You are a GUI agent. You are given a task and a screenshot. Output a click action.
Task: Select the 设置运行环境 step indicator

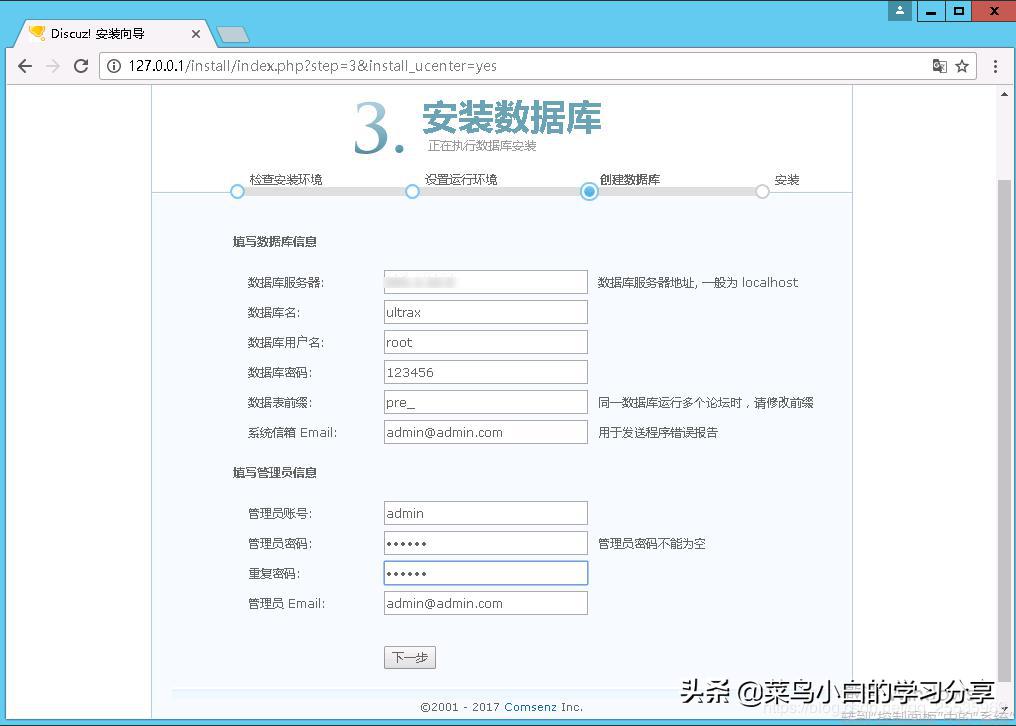tap(412, 191)
